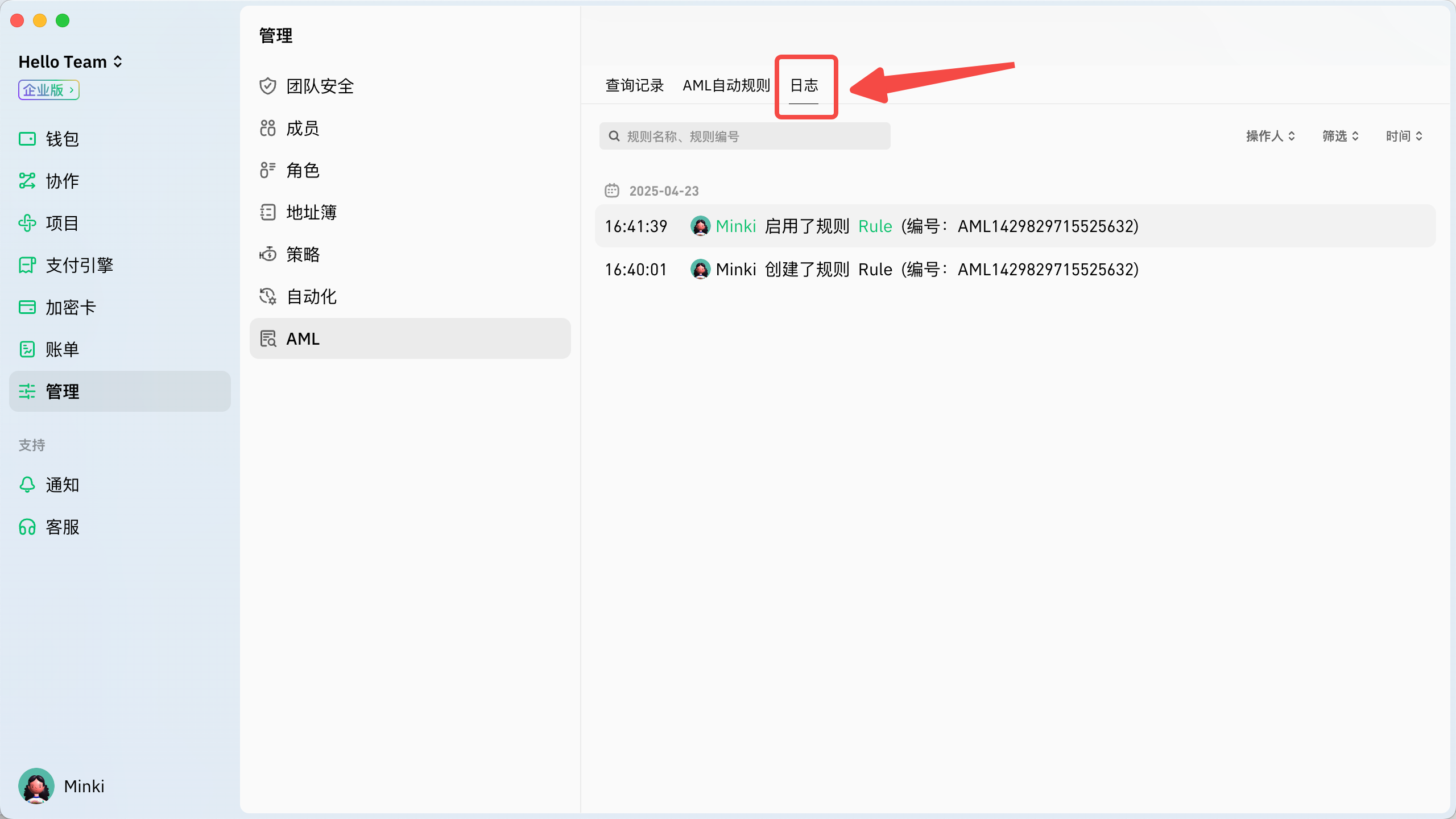Click Minki profile avatar at bottom-left
The height and width of the screenshot is (819, 1456).
(36, 786)
